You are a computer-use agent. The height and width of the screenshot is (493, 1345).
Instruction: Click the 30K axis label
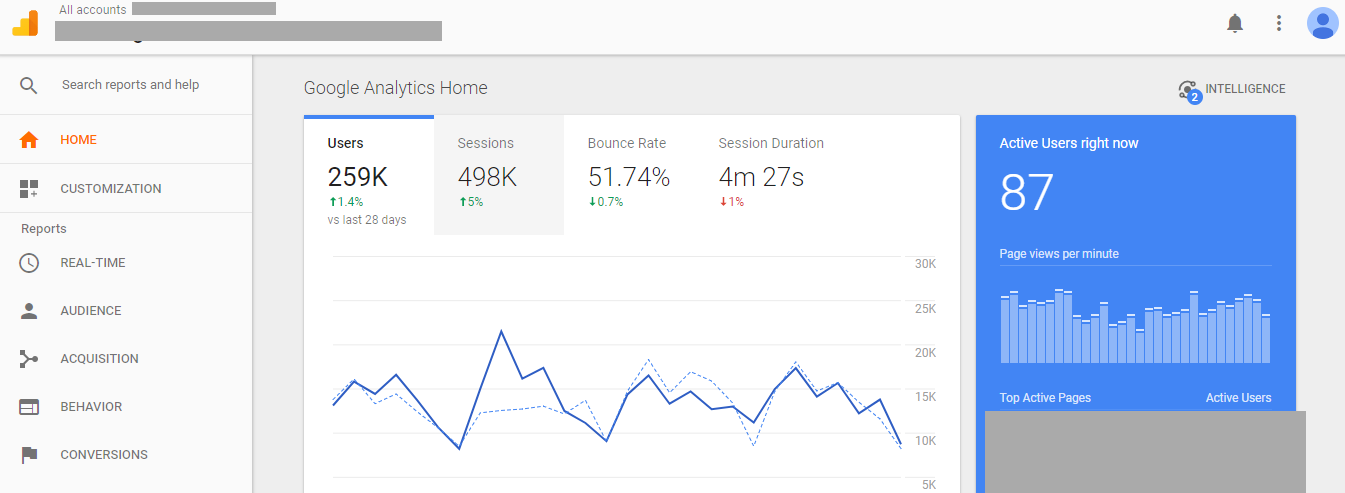[x=925, y=264]
